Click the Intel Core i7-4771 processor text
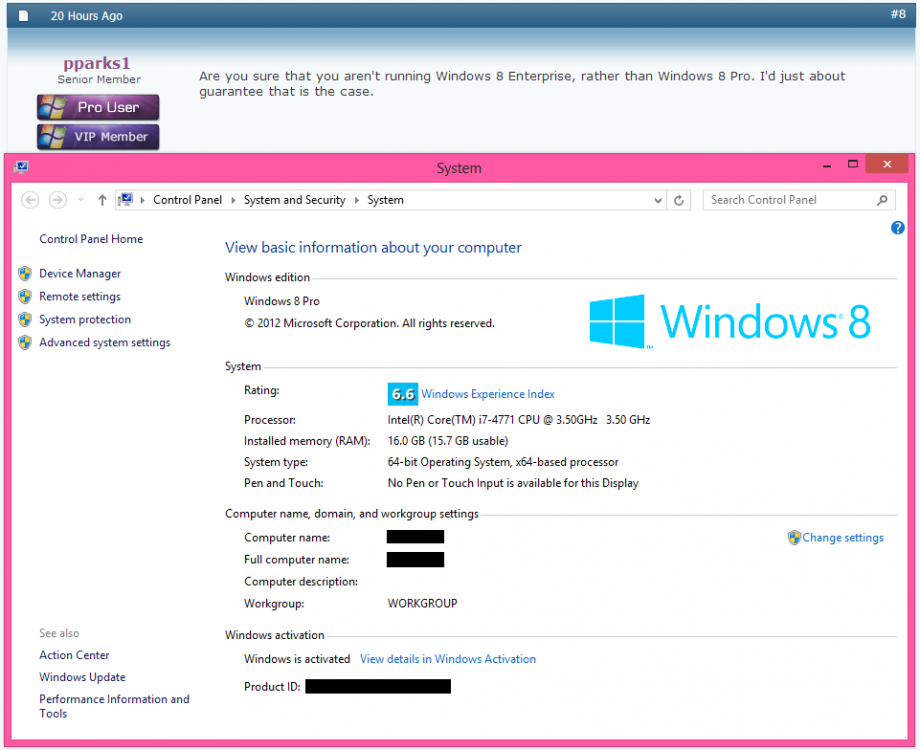The image size is (920, 750). 519,420
